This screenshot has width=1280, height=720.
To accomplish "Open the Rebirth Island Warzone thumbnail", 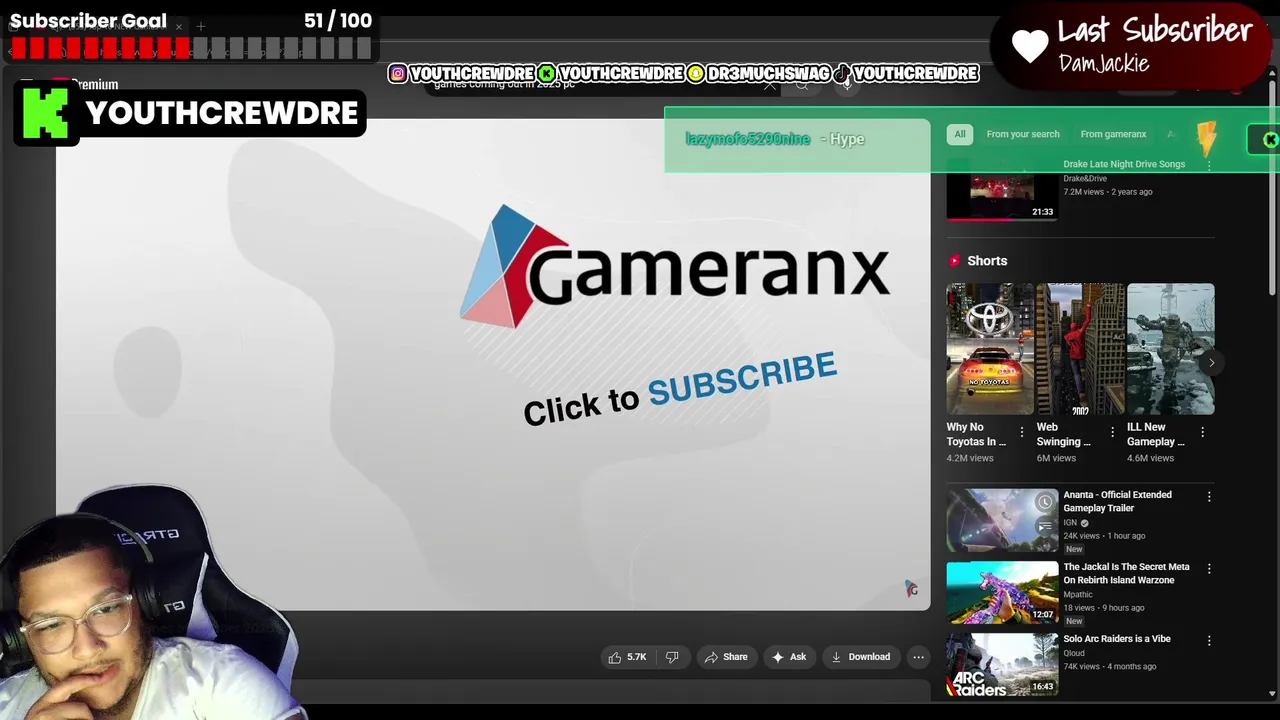I will click(x=1002, y=592).
